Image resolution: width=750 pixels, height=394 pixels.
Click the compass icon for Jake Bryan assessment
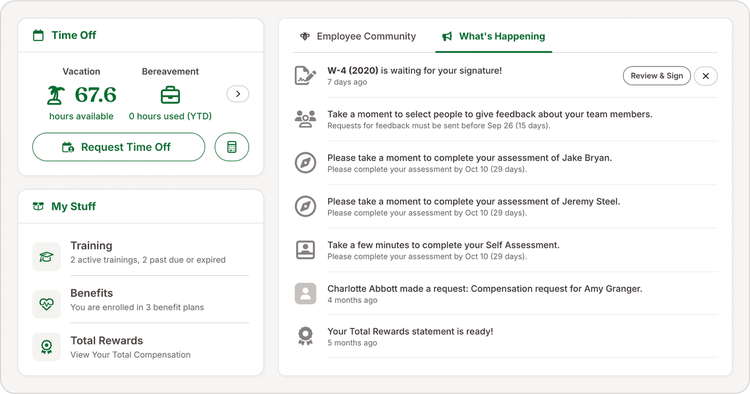[x=305, y=163]
